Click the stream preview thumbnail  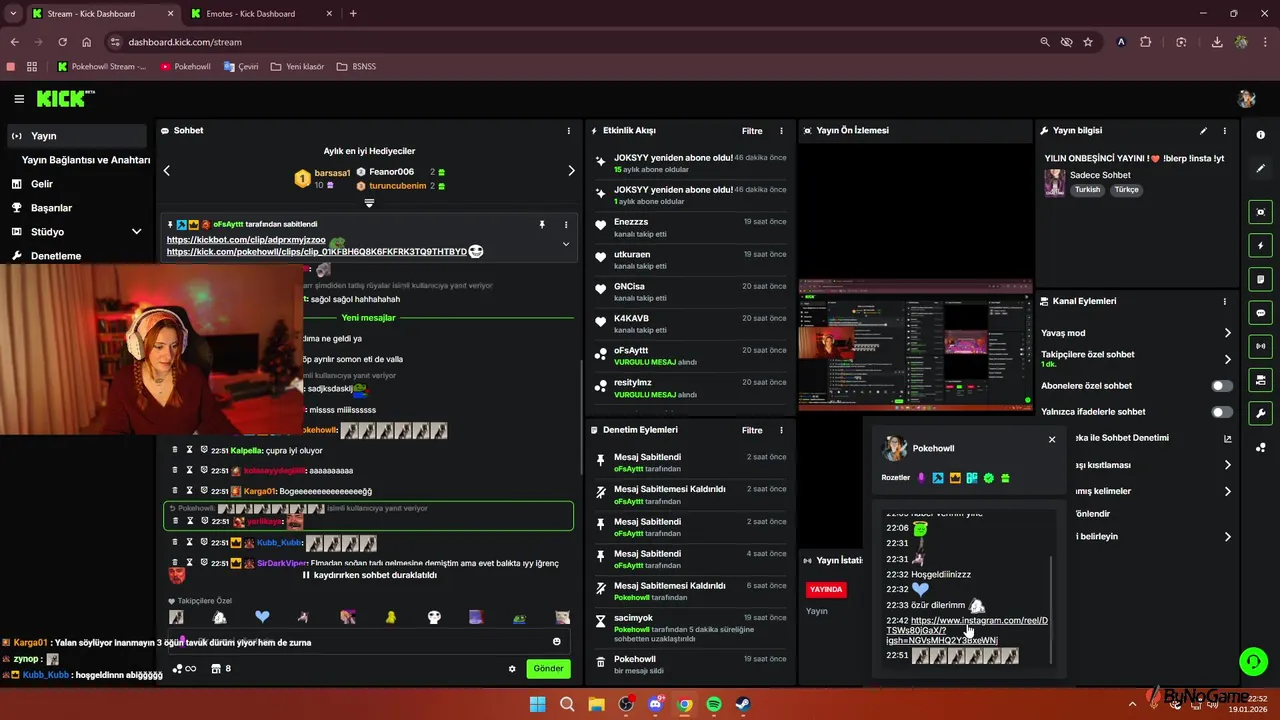[x=915, y=345]
